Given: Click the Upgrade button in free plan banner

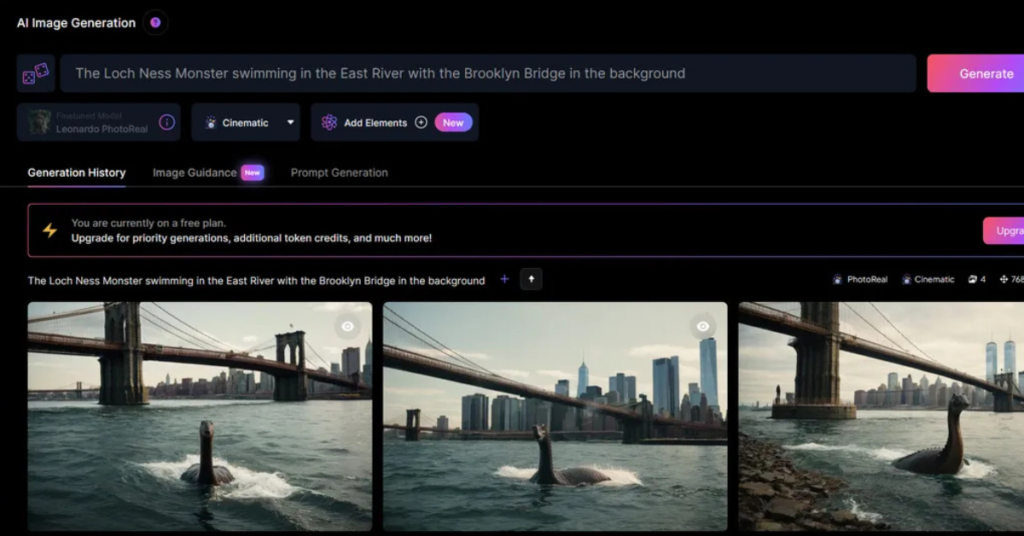Looking at the screenshot, I should click(x=1004, y=230).
